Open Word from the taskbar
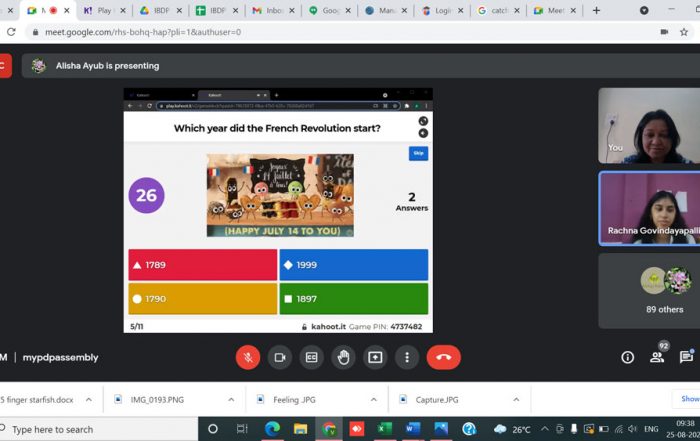The height and width of the screenshot is (441, 700). pyautogui.click(x=412, y=429)
